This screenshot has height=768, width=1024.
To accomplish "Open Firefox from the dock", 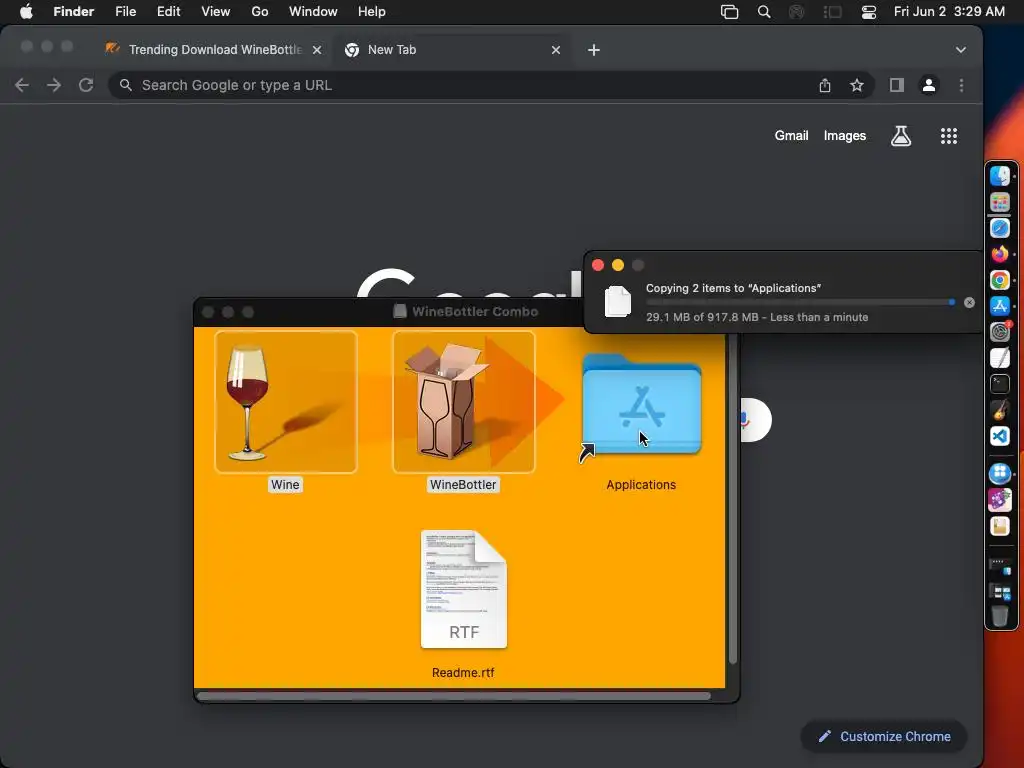I will (1000, 254).
